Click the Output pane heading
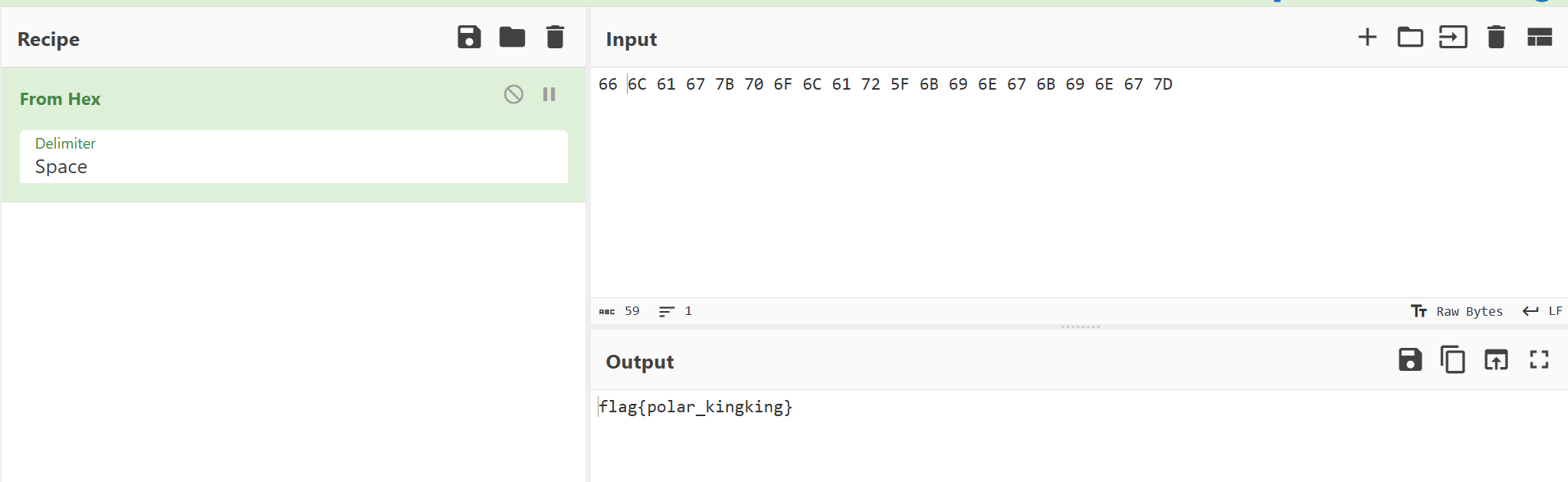 [640, 362]
